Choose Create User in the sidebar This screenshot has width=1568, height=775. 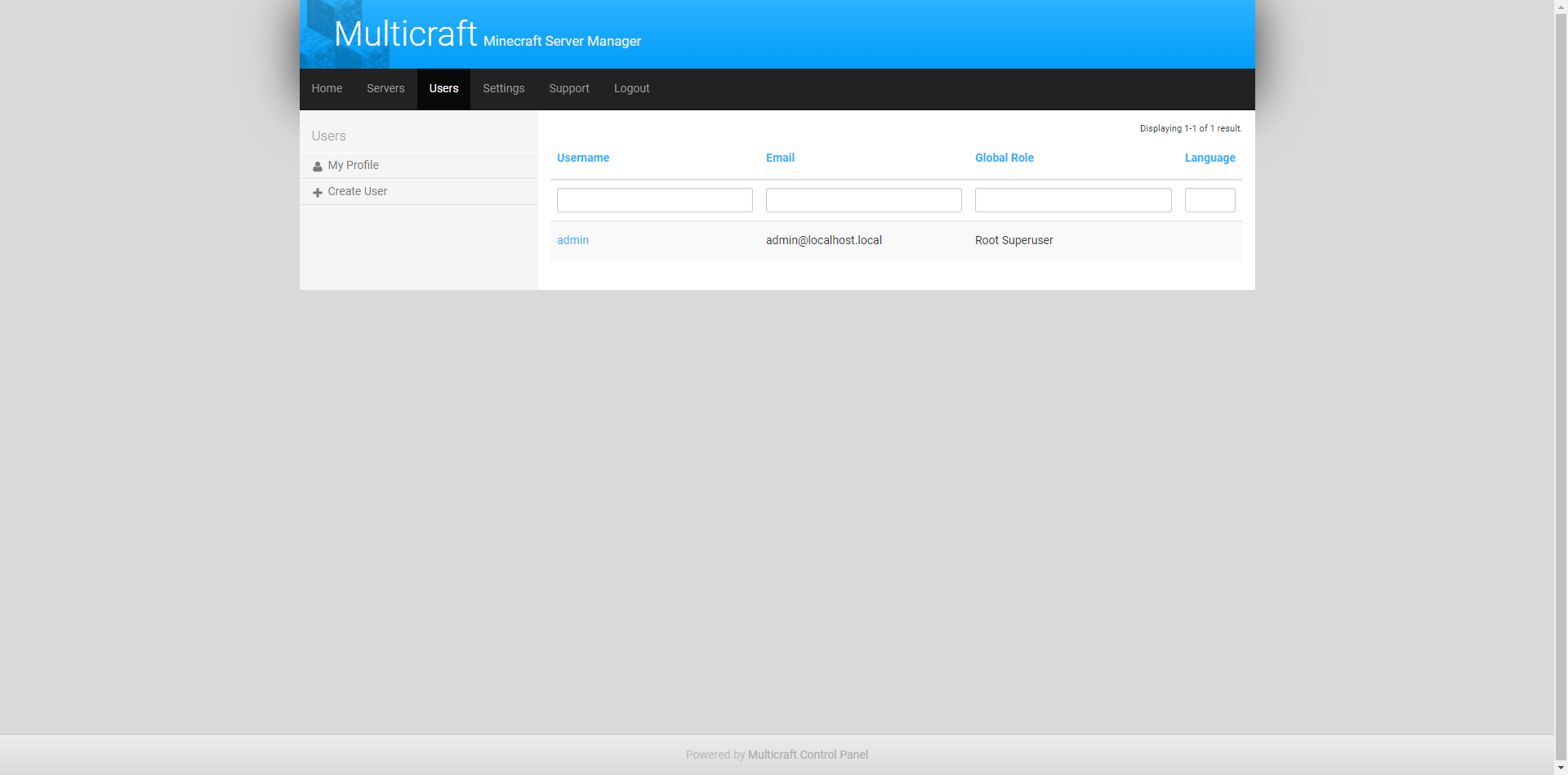click(x=357, y=192)
